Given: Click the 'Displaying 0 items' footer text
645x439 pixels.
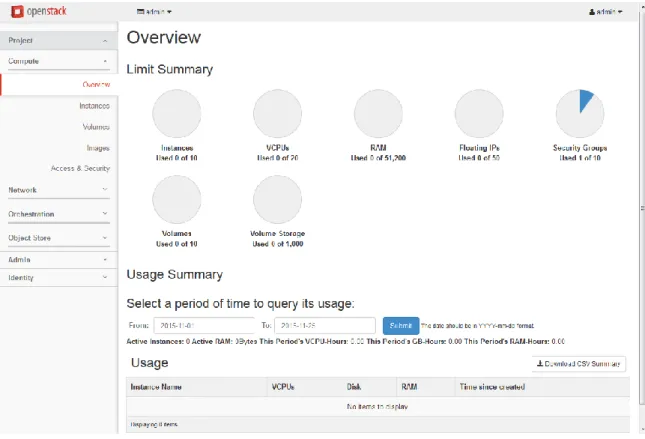Looking at the screenshot, I should click(154, 424).
